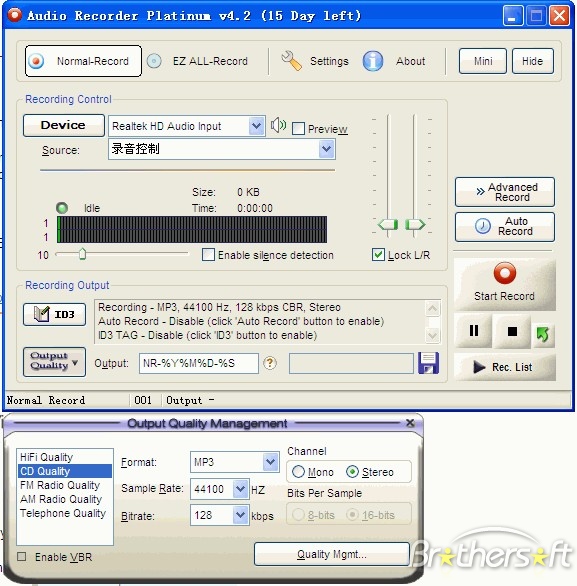Select the 8-bits radio button
Screen dimensions: 577x586
pos(298,515)
